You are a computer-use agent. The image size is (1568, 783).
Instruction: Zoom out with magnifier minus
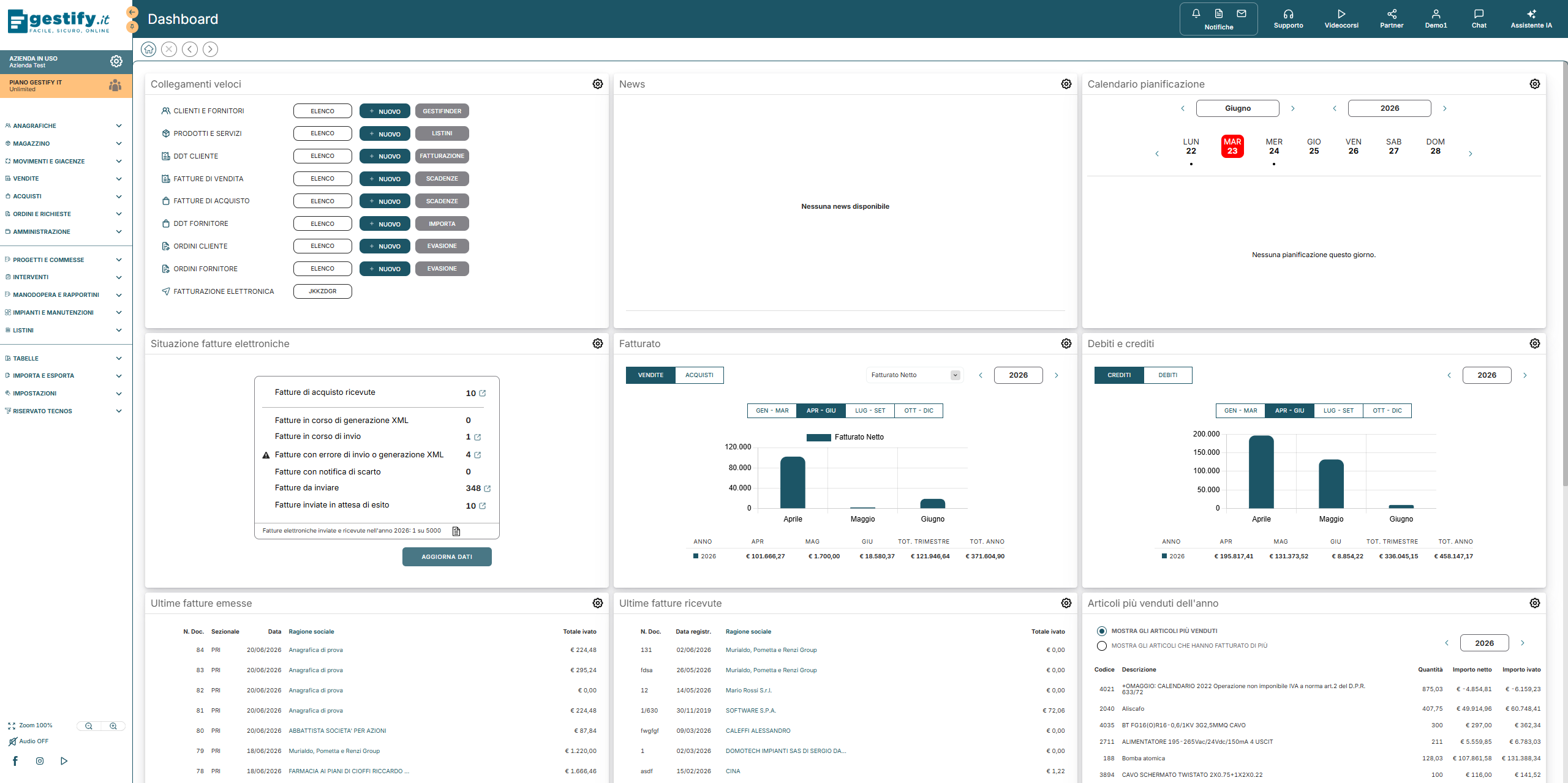[x=89, y=726]
